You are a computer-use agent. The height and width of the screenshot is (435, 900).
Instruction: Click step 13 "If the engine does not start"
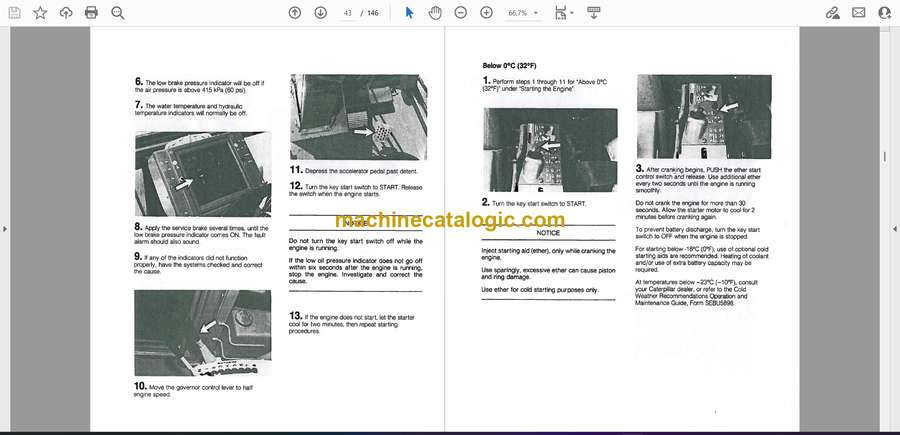click(x=352, y=324)
